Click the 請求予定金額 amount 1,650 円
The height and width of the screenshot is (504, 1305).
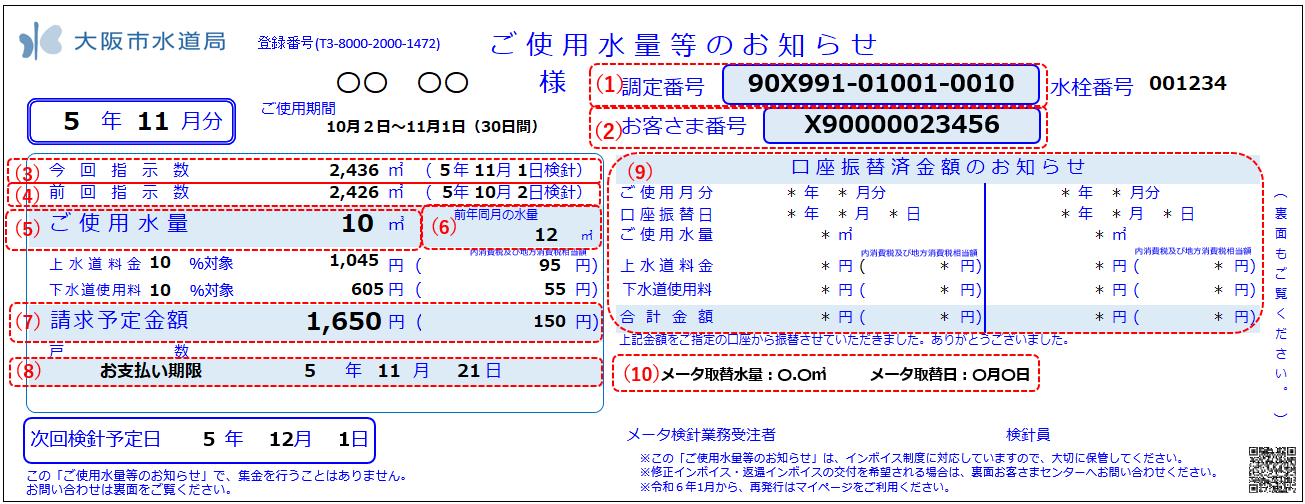(356, 322)
